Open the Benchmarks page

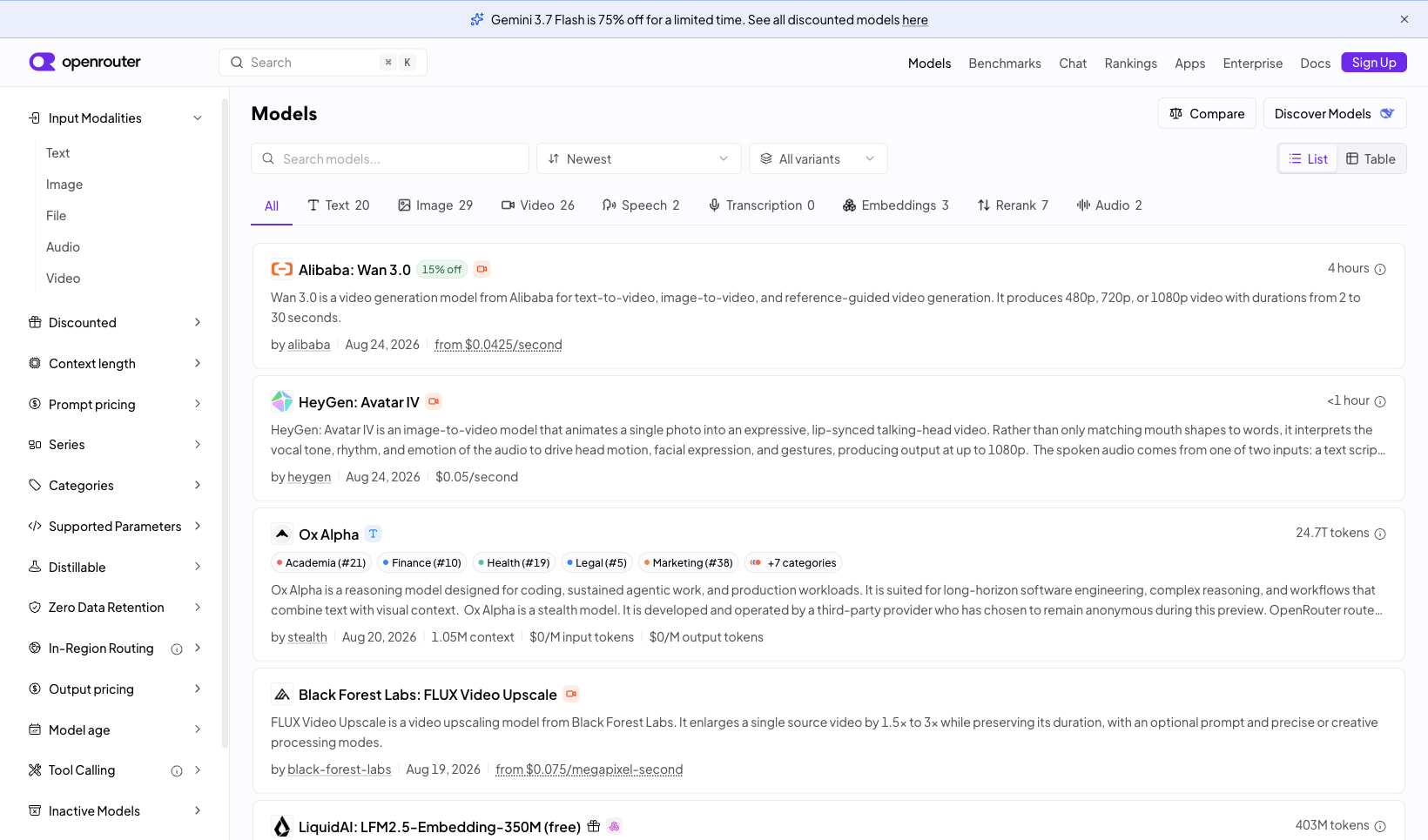pos(1005,64)
